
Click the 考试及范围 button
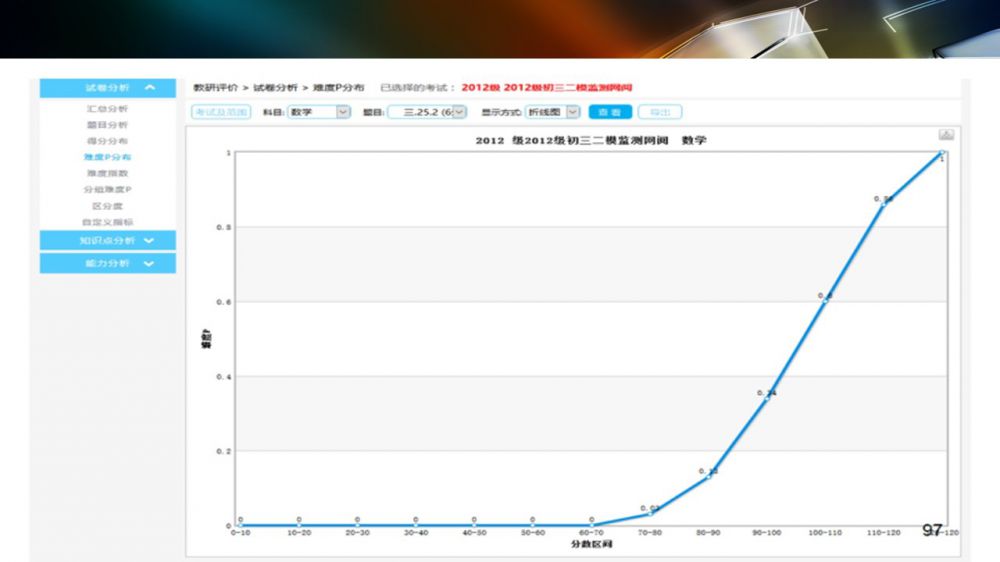221,112
